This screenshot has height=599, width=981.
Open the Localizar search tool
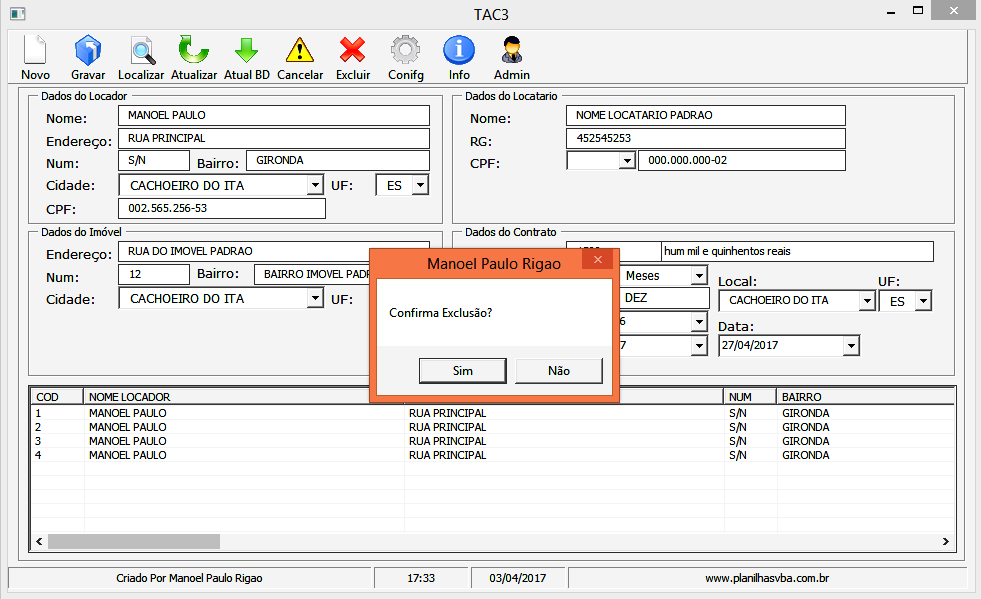pyautogui.click(x=141, y=51)
